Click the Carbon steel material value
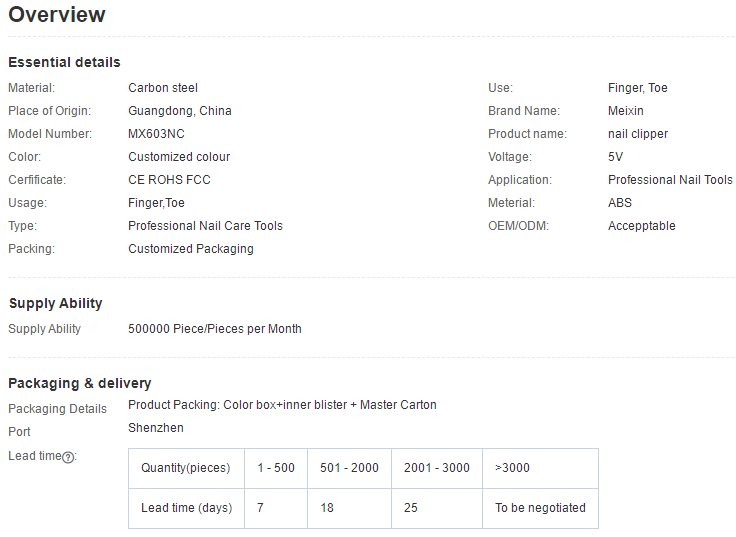Image resolution: width=736 pixels, height=537 pixels. coord(163,88)
